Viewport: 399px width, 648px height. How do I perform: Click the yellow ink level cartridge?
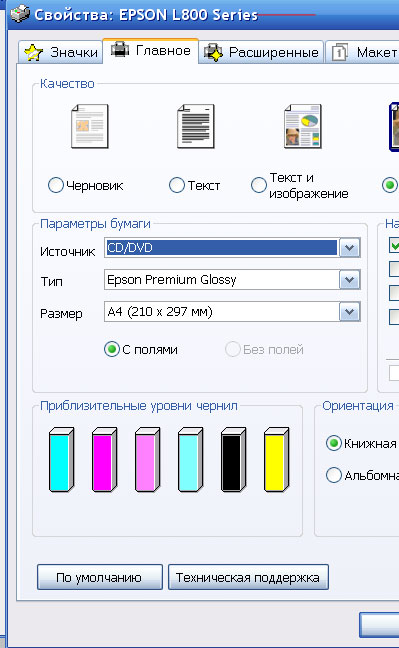pos(277,460)
